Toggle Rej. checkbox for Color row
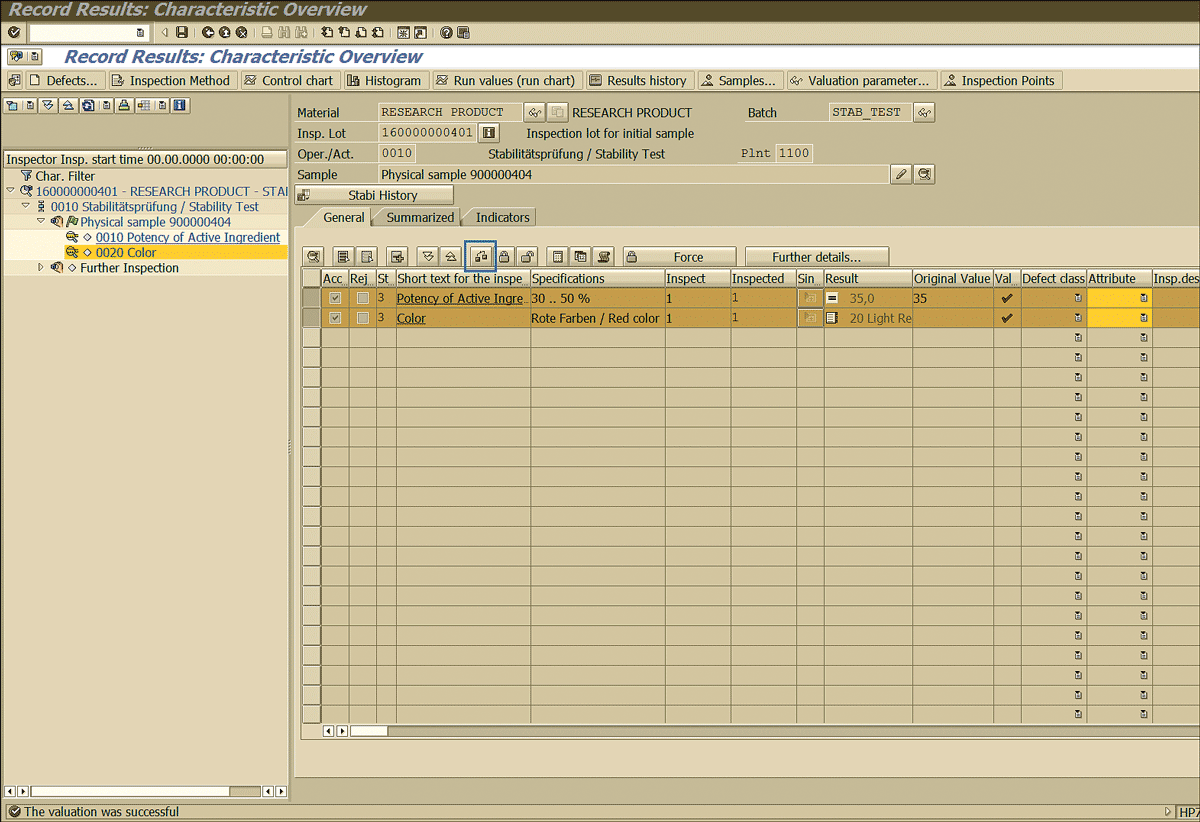 [363, 318]
